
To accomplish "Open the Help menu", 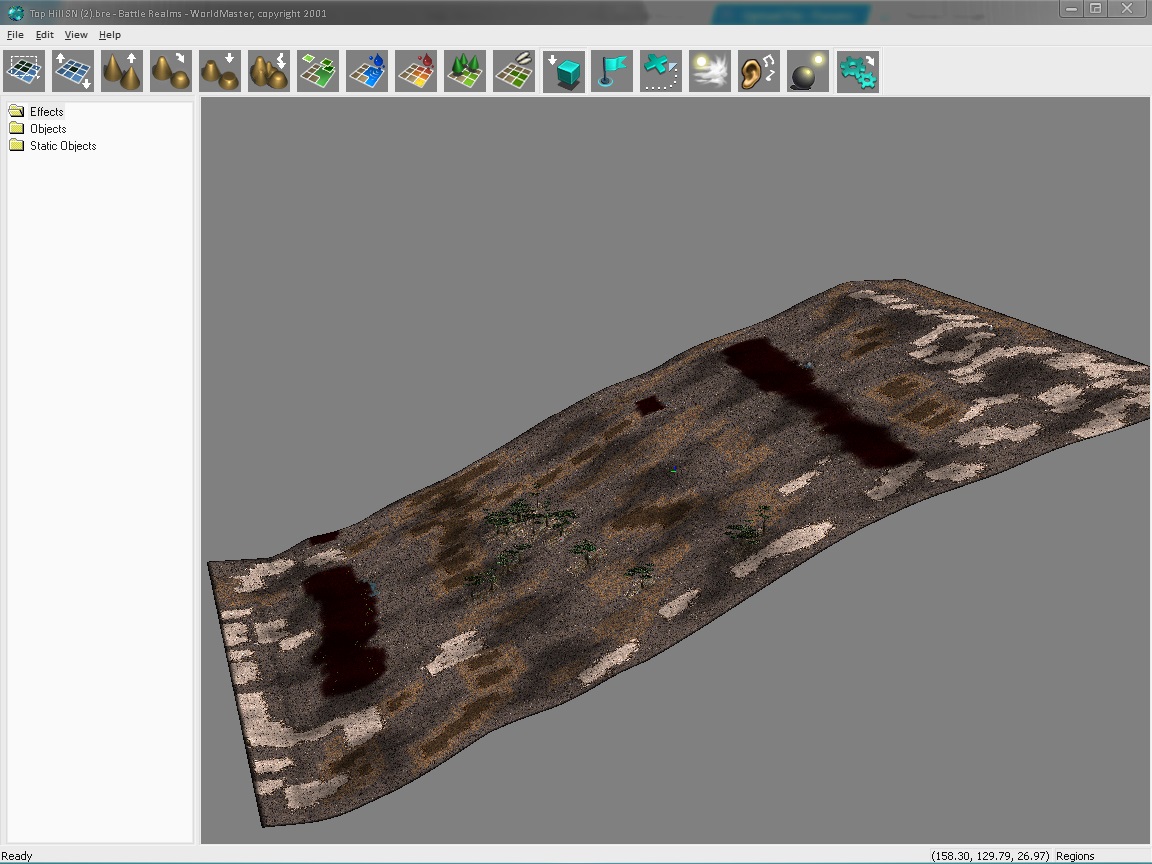I will point(109,35).
